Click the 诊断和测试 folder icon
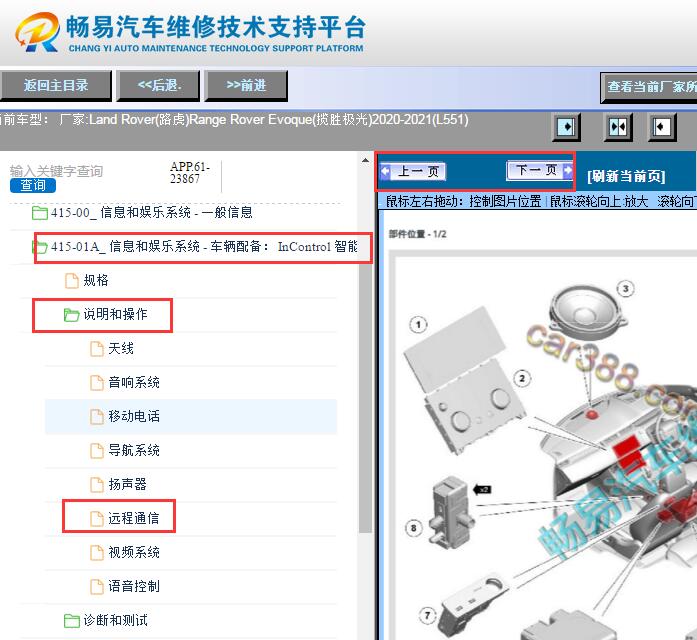 [71, 621]
